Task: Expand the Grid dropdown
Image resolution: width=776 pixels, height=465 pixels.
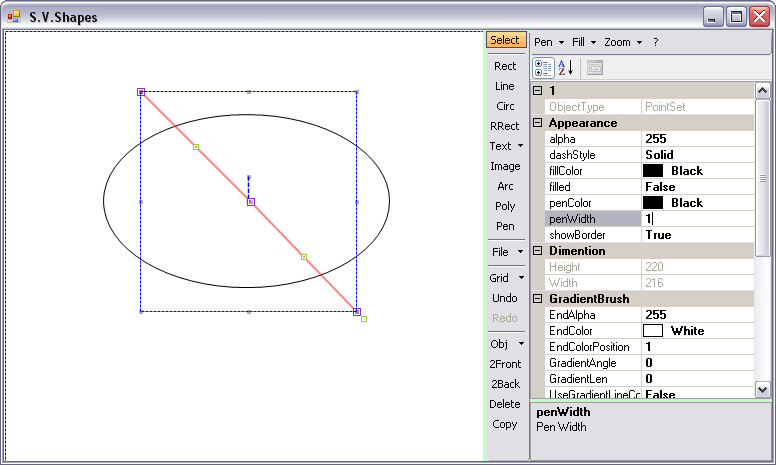Action: coord(506,278)
